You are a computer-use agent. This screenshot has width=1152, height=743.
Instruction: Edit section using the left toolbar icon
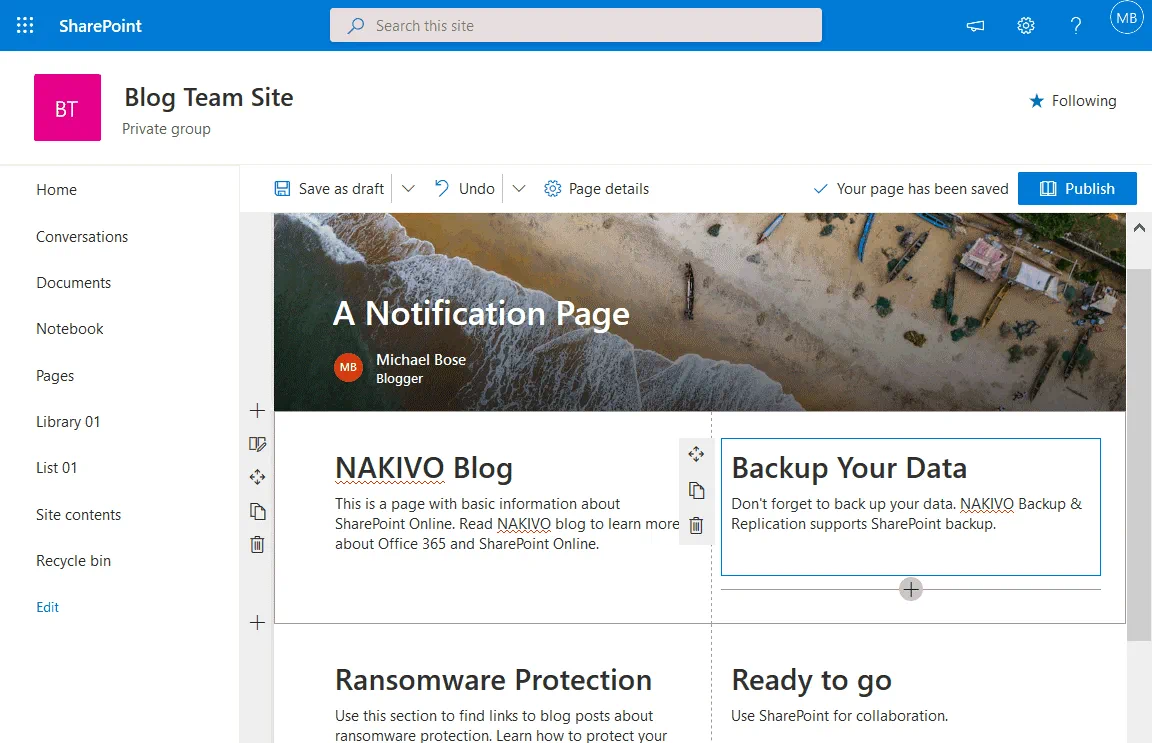[x=257, y=444]
